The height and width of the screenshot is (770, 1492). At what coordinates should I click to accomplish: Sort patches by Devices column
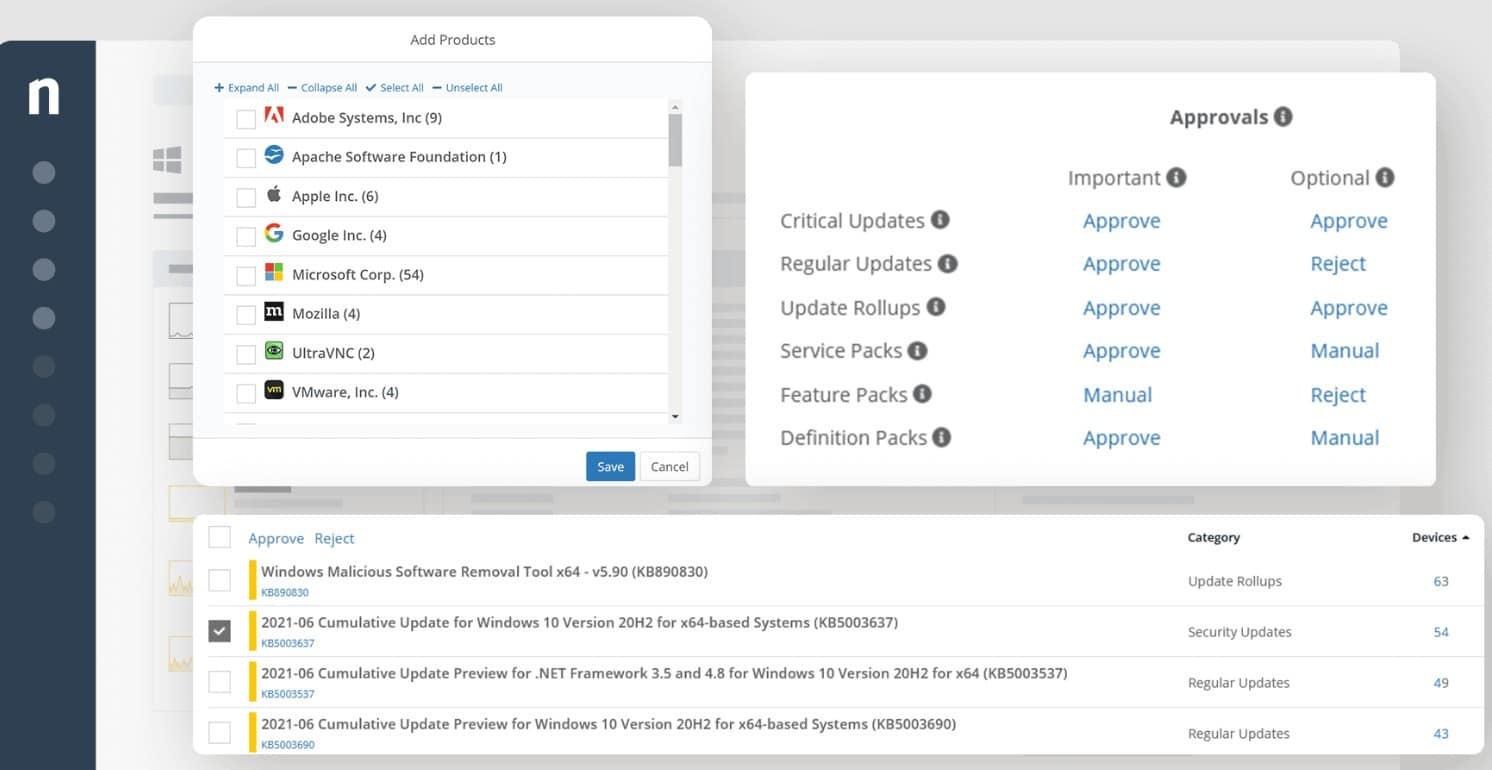[x=1441, y=537]
